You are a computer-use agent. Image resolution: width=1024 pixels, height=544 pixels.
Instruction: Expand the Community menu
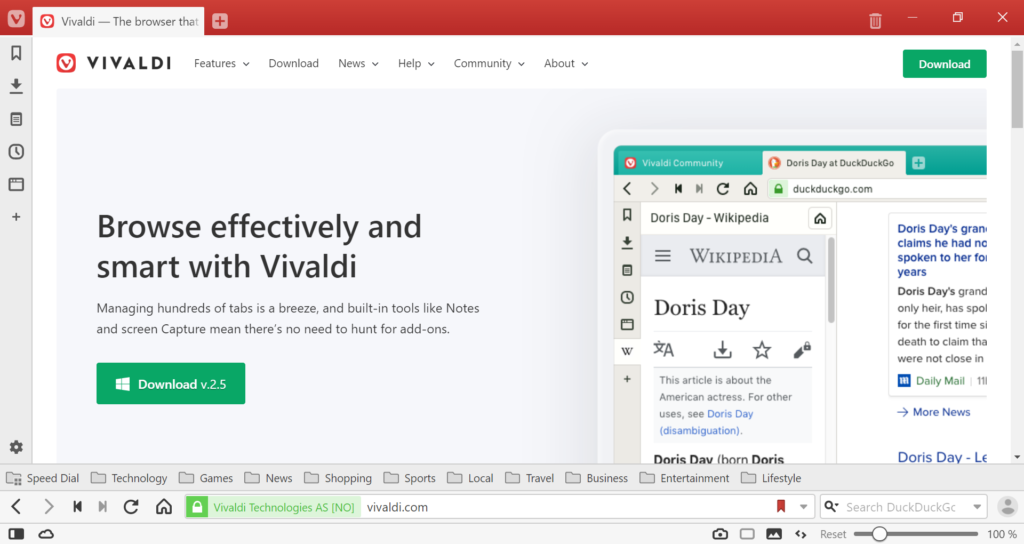489,63
